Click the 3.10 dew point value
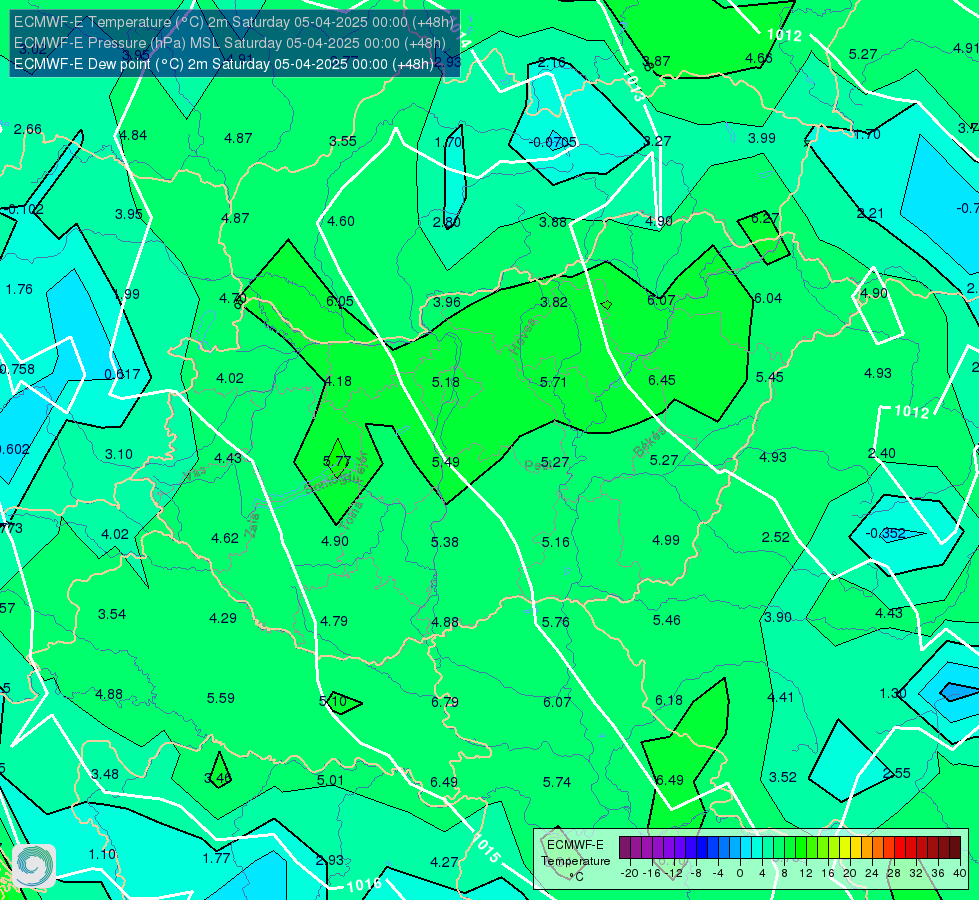This screenshot has height=900, width=979. (x=119, y=454)
